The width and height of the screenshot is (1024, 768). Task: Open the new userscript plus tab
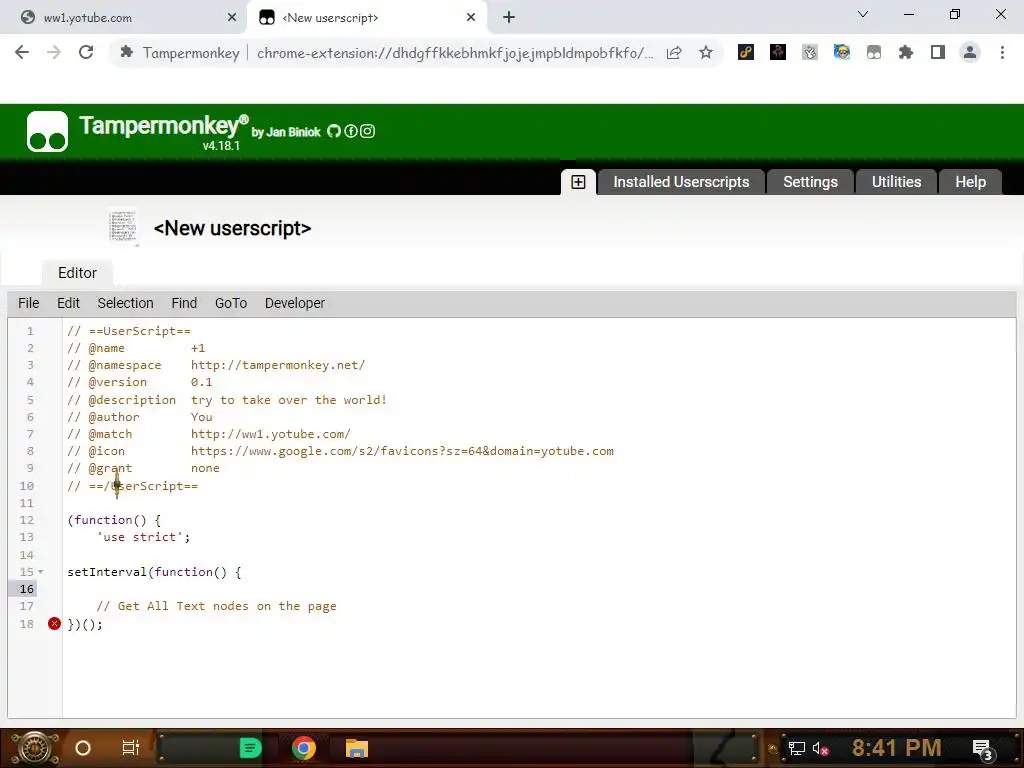[578, 182]
